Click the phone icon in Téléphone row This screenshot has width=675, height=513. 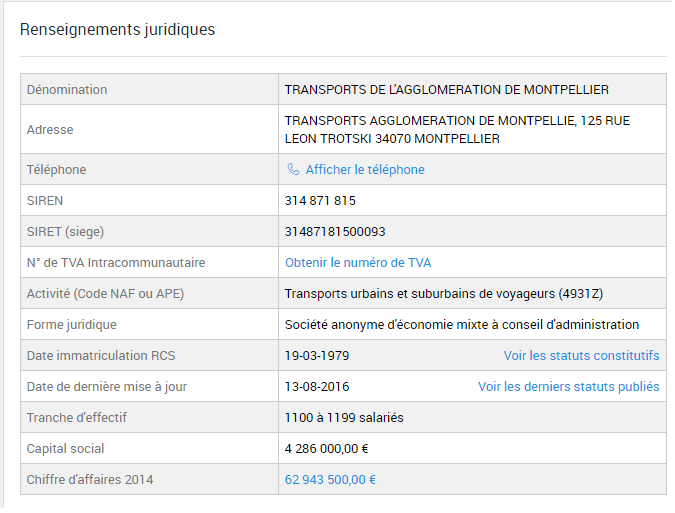293,170
